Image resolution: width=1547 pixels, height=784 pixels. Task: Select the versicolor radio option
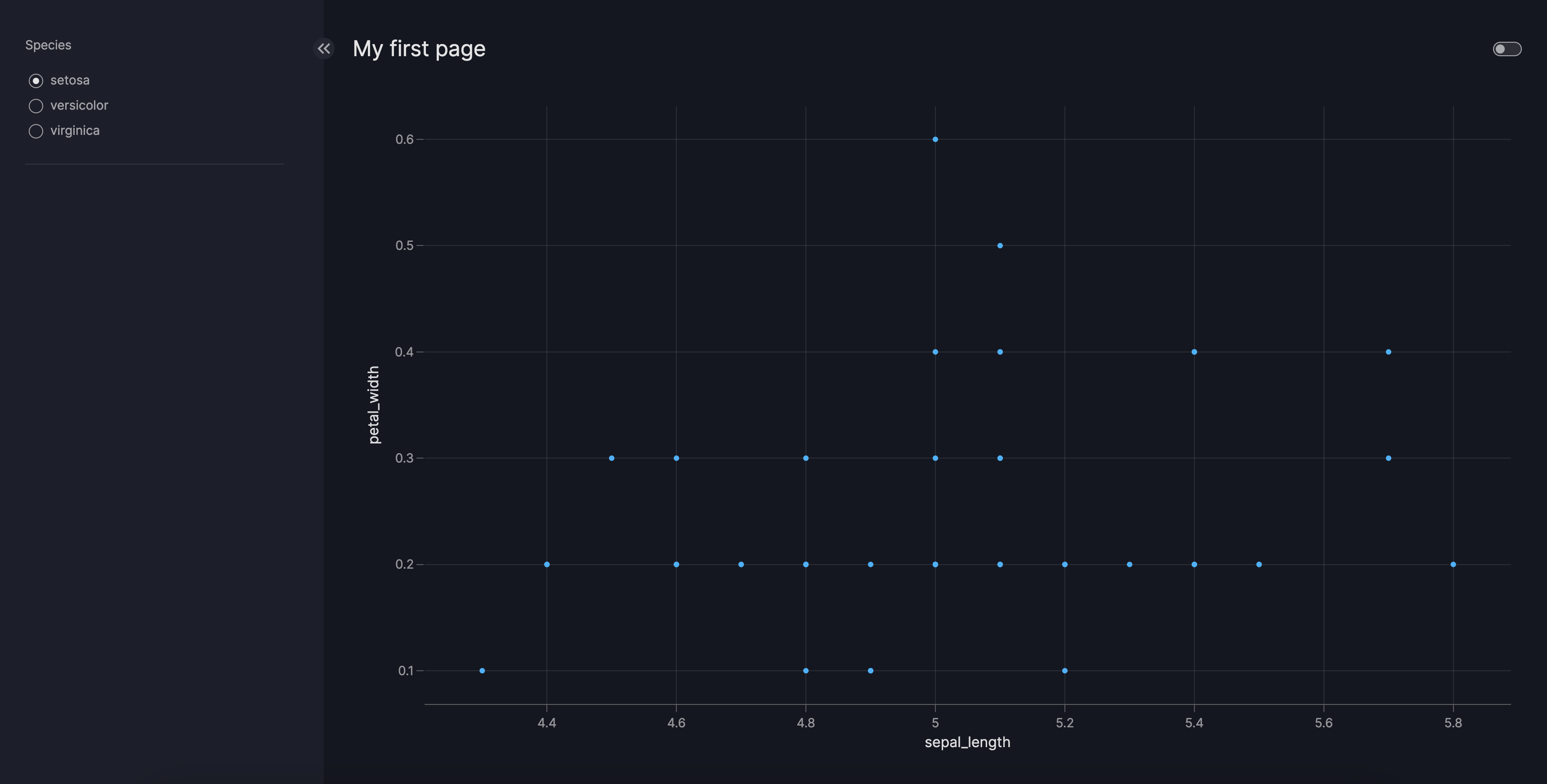36,106
